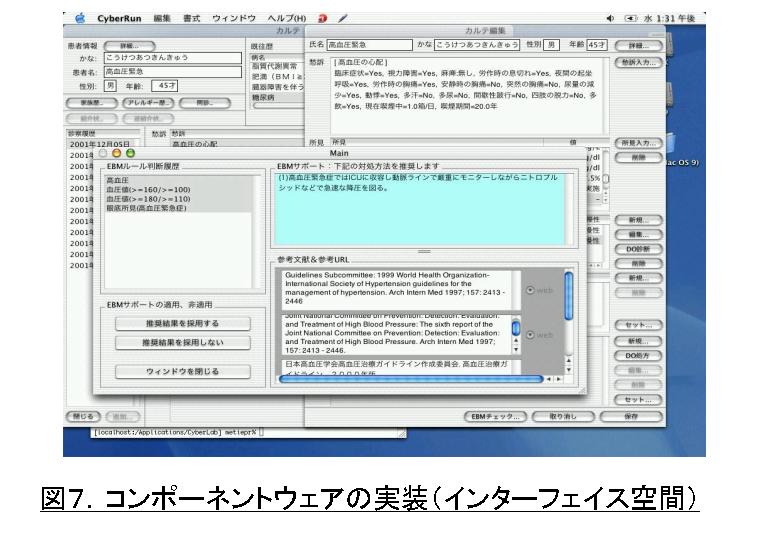This screenshot has height=540, width=780.
Task: Open the ヘルプ(H) menu
Action: coord(291,18)
